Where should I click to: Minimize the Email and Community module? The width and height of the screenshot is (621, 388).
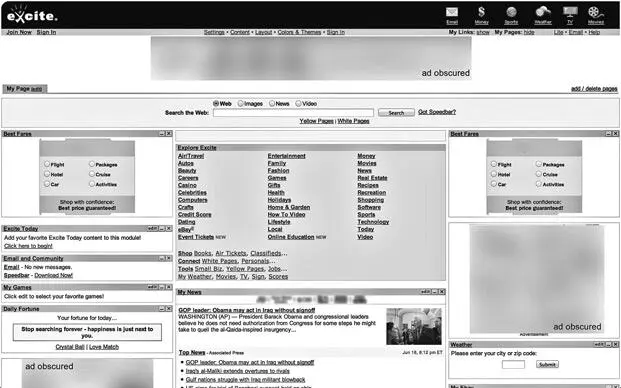[162, 258]
